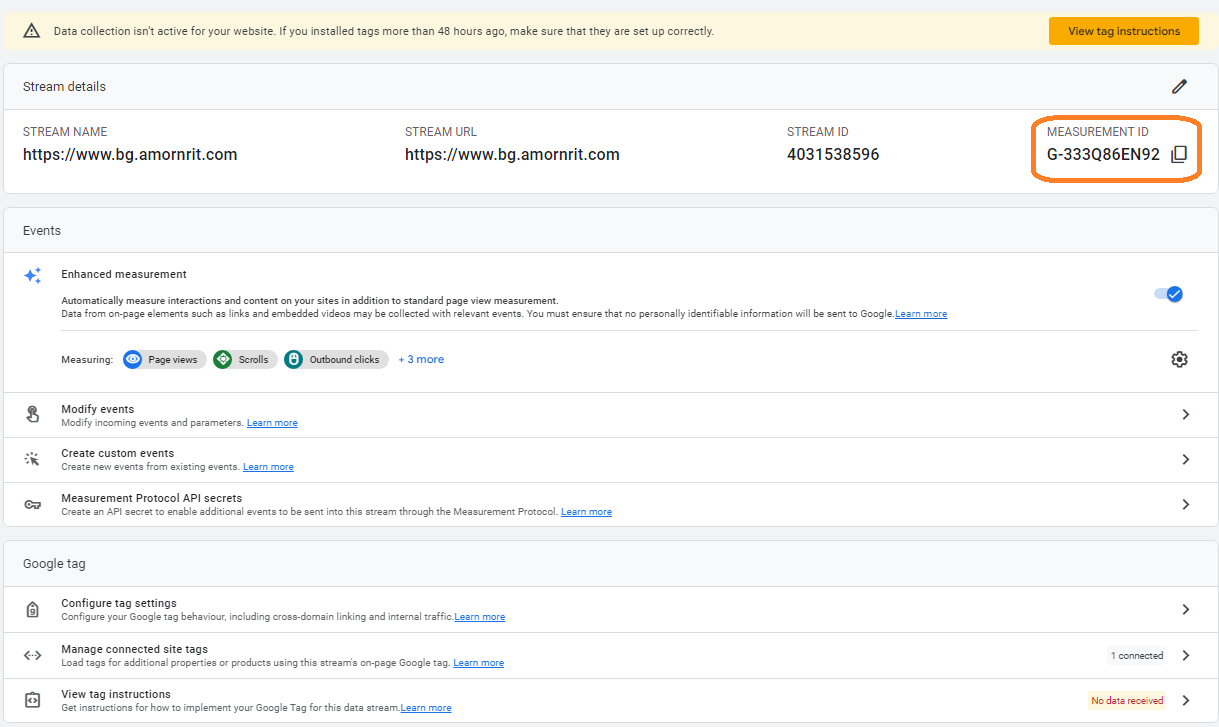1219x727 pixels.
Task: Click the Modify events touch icon
Action: (33, 415)
